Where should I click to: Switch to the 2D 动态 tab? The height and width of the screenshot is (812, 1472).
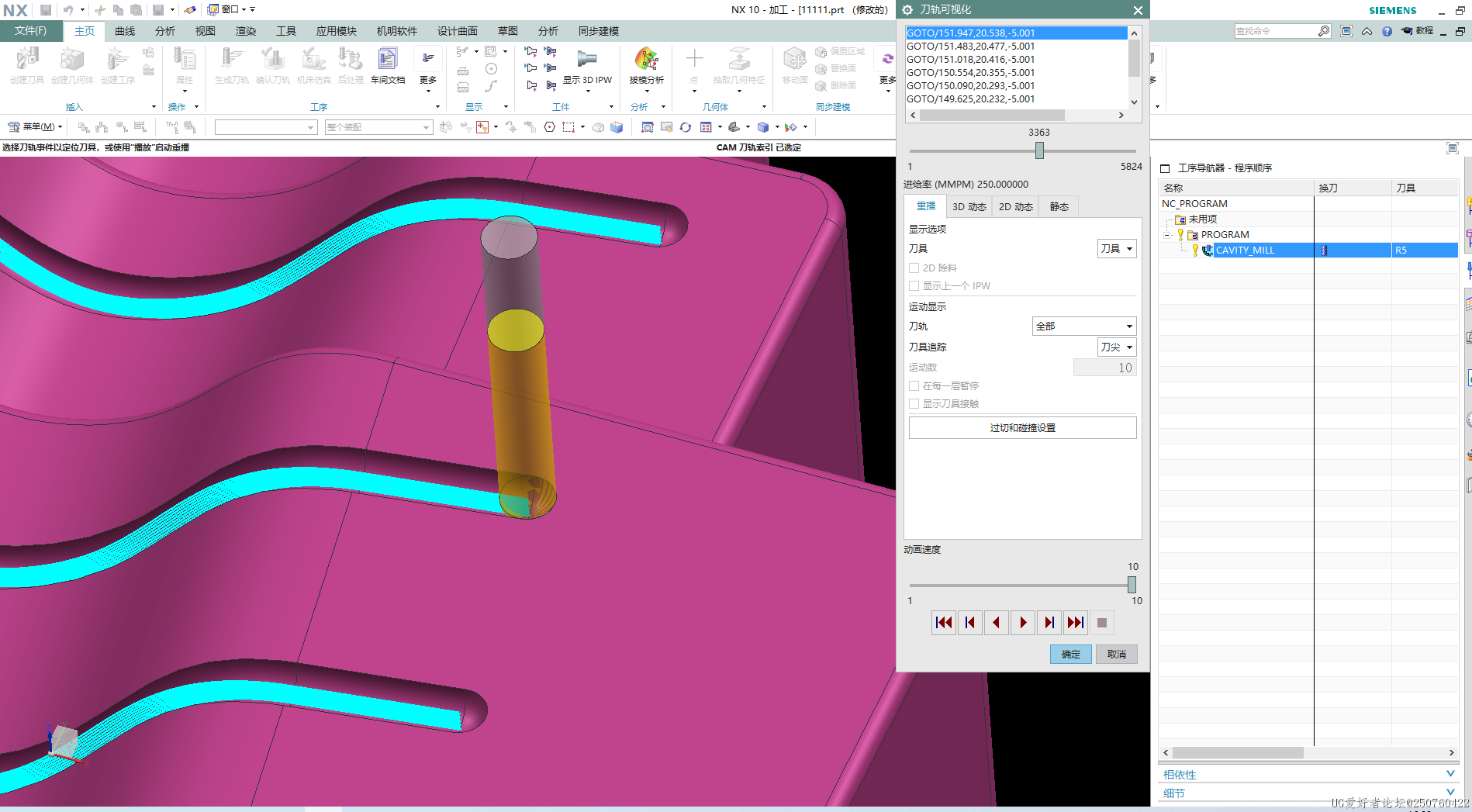1016,207
